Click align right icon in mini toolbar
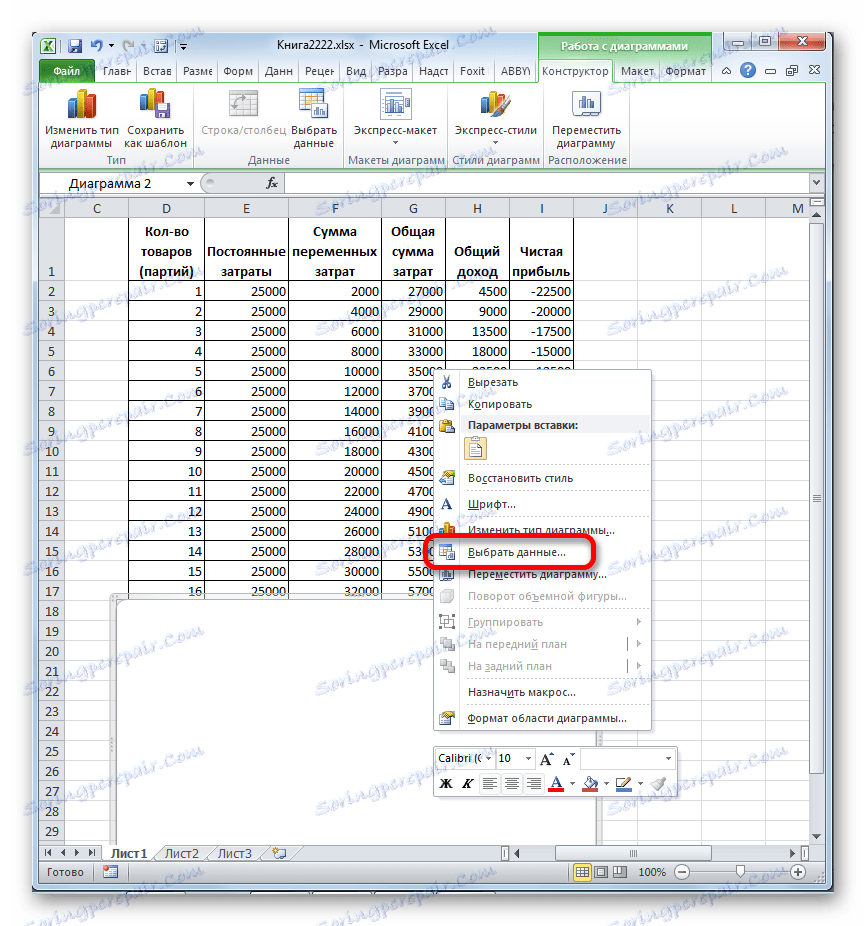Viewport: 866px width, 926px height. [x=533, y=784]
